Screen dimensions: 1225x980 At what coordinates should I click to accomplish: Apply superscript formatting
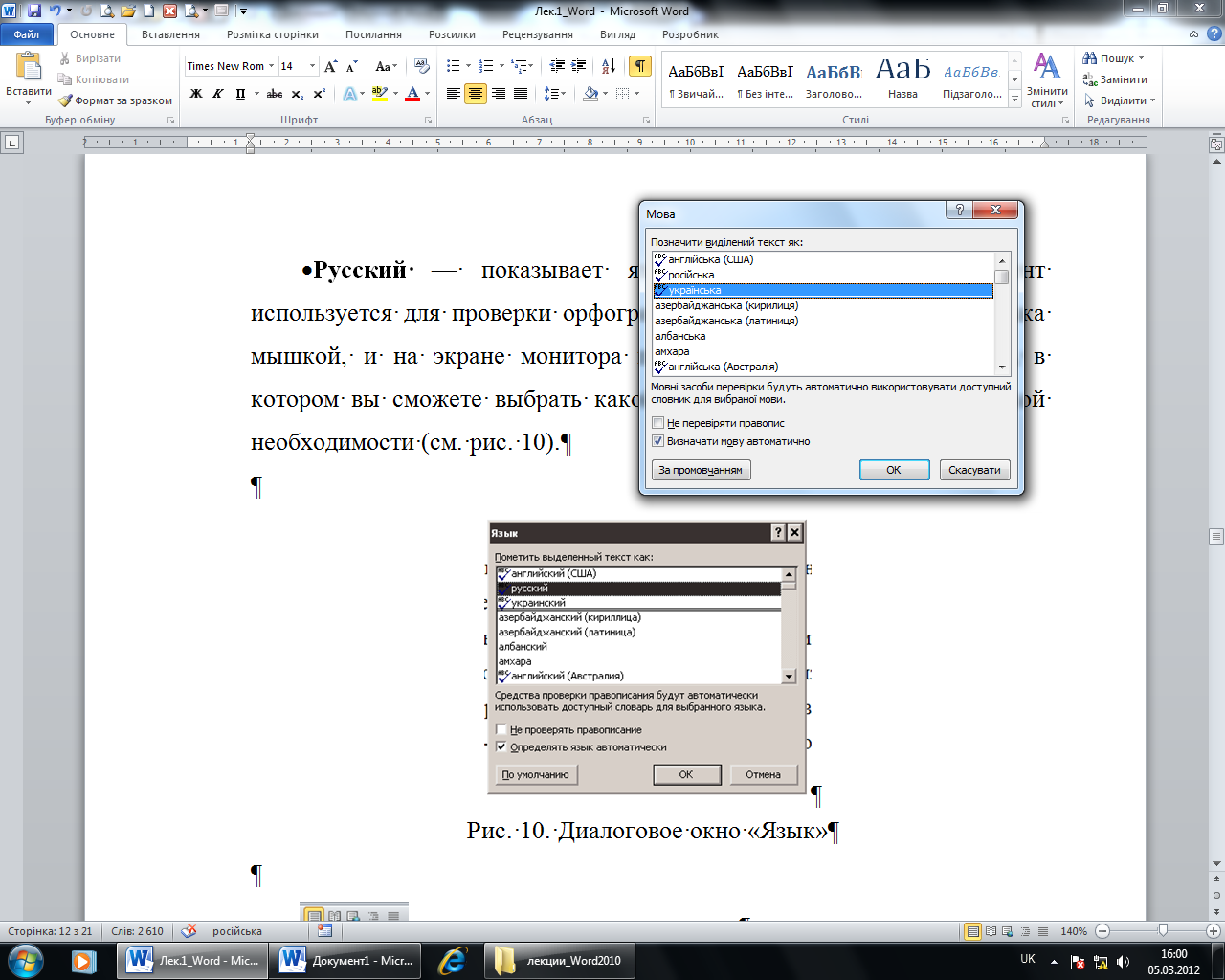point(320,94)
